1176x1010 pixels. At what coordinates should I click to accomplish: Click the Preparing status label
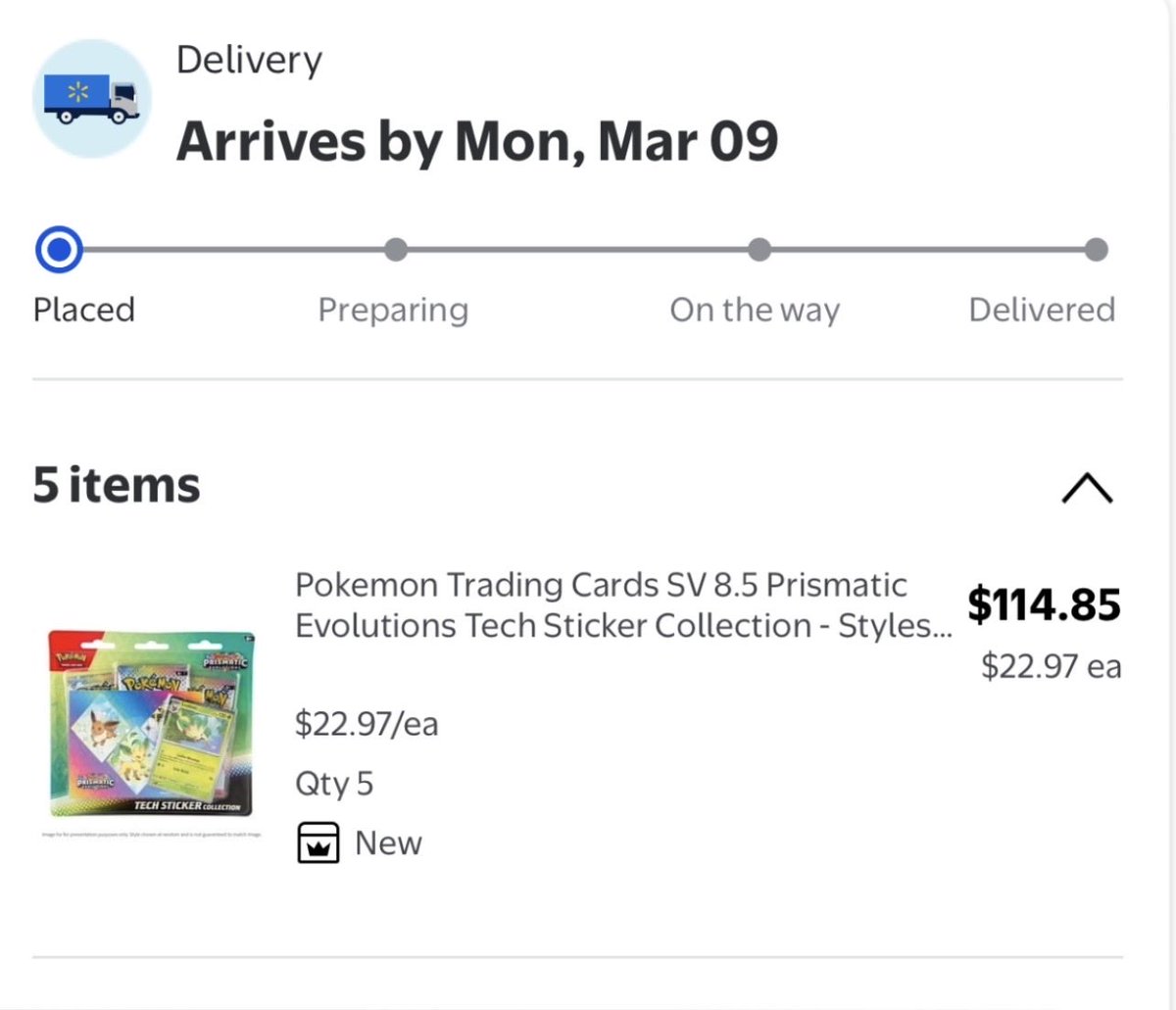pyautogui.click(x=393, y=311)
